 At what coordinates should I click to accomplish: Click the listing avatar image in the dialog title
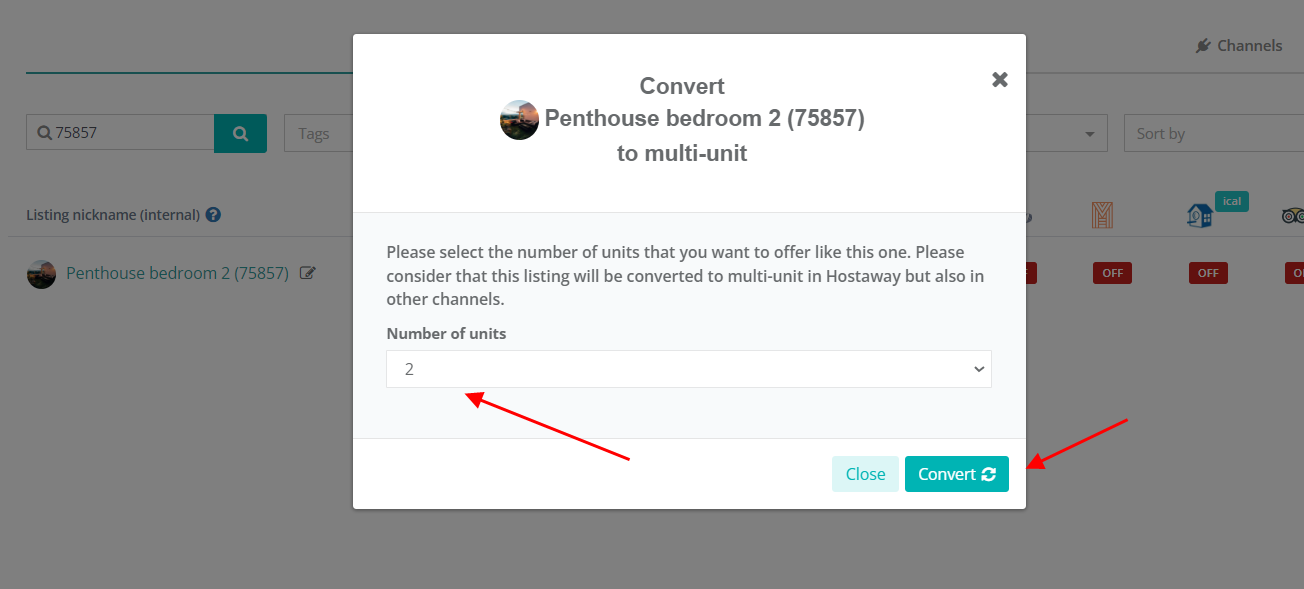coord(519,120)
